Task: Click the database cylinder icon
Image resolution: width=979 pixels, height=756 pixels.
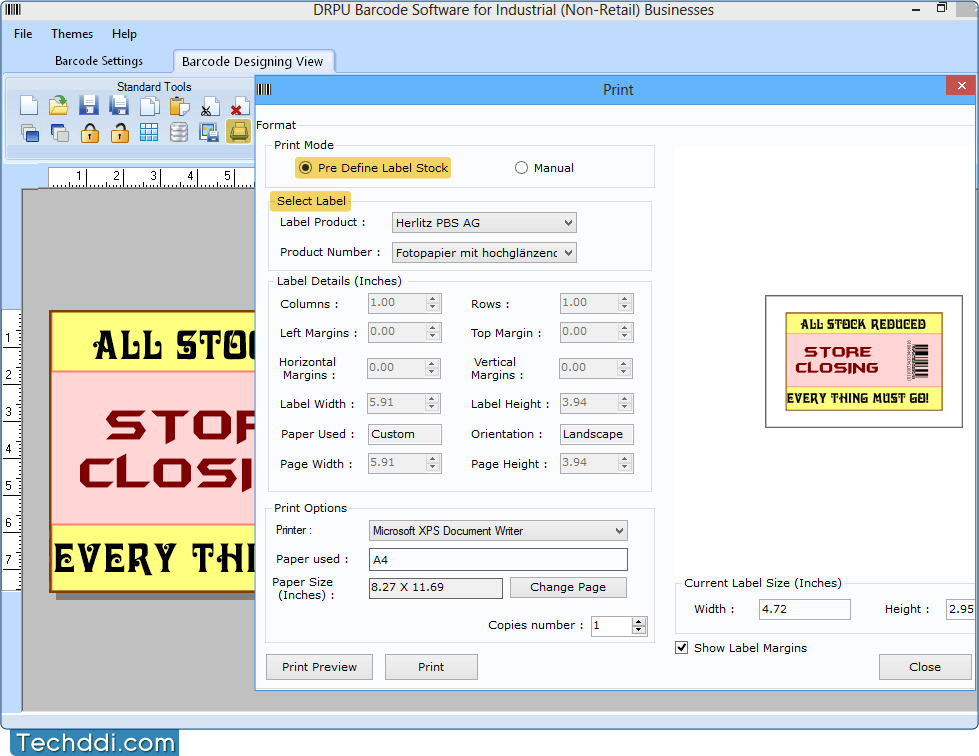Action: pos(179,132)
